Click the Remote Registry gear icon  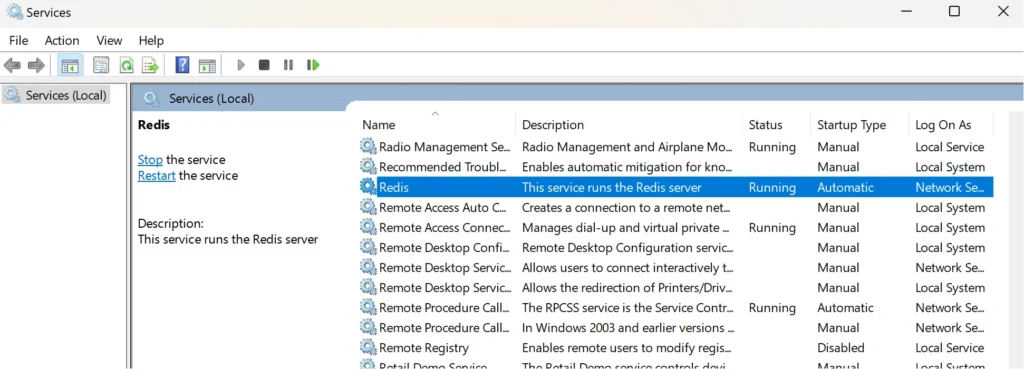(x=368, y=347)
